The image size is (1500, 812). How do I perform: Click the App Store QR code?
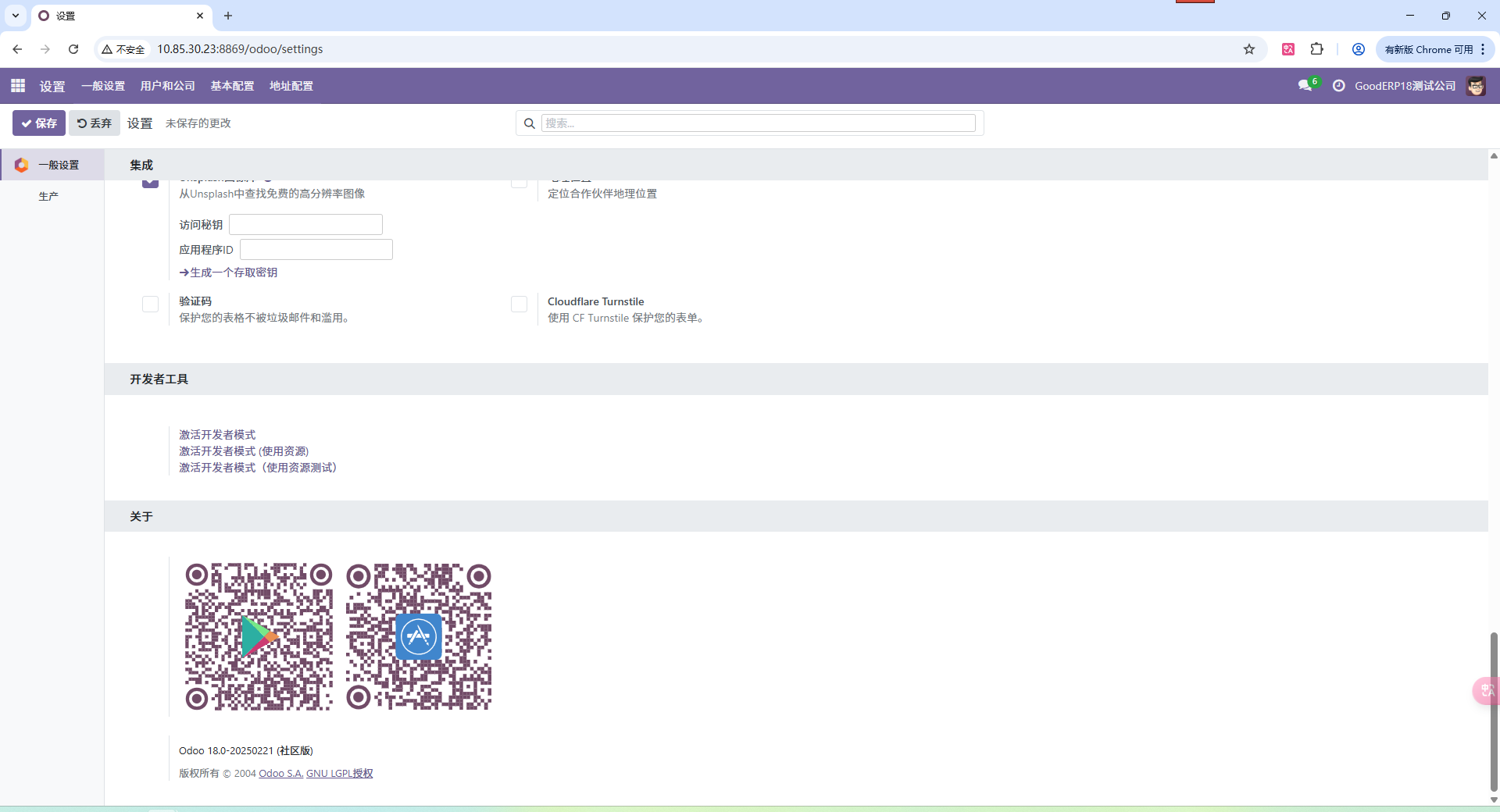pos(419,636)
